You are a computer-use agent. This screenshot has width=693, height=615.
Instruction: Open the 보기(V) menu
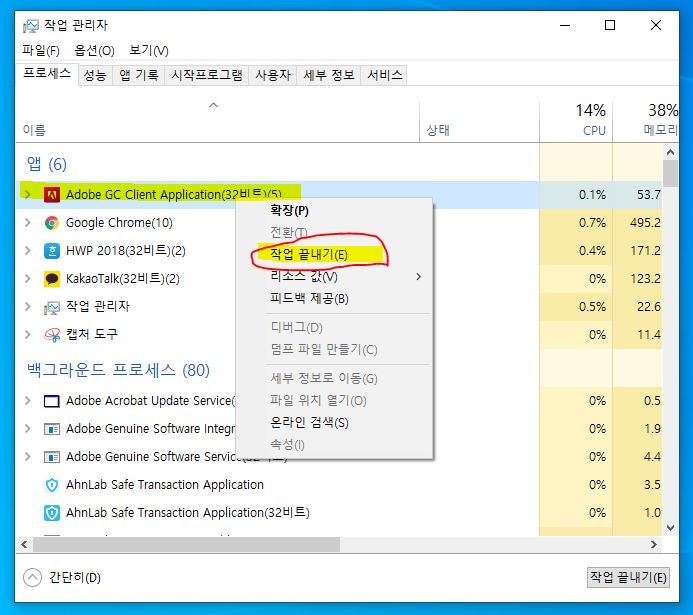pos(148,50)
